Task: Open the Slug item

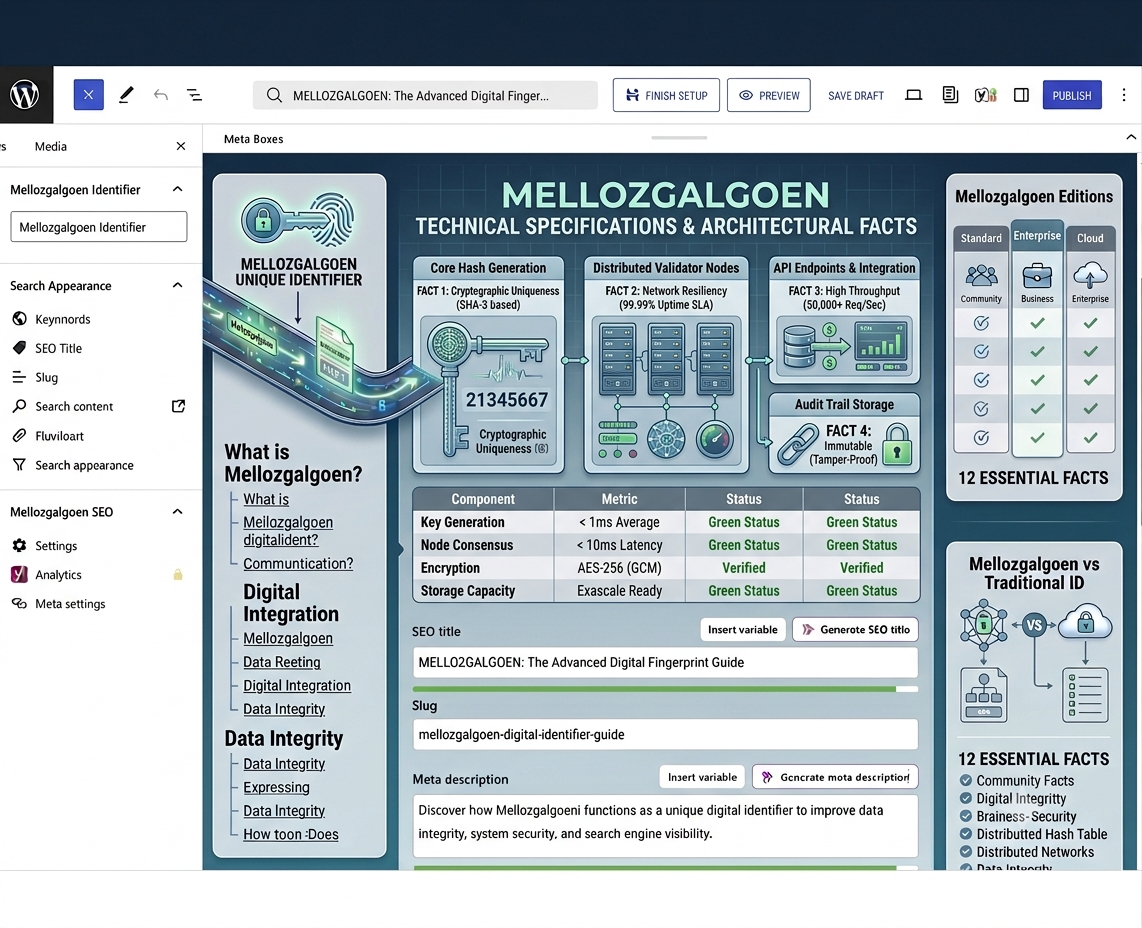Action: (x=47, y=377)
